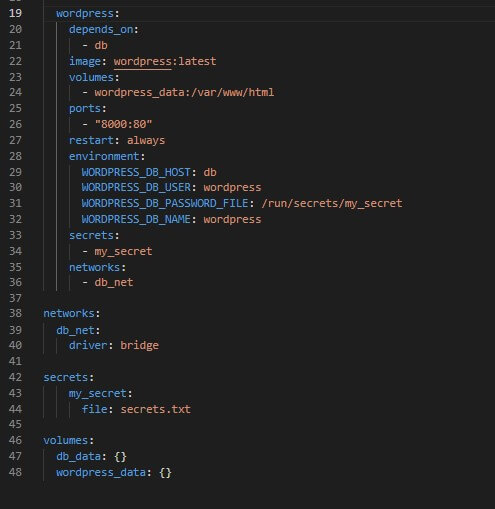Screen dimensions: 495x509
Task: Click the 'secrets.txt' file value
Action: point(155,409)
